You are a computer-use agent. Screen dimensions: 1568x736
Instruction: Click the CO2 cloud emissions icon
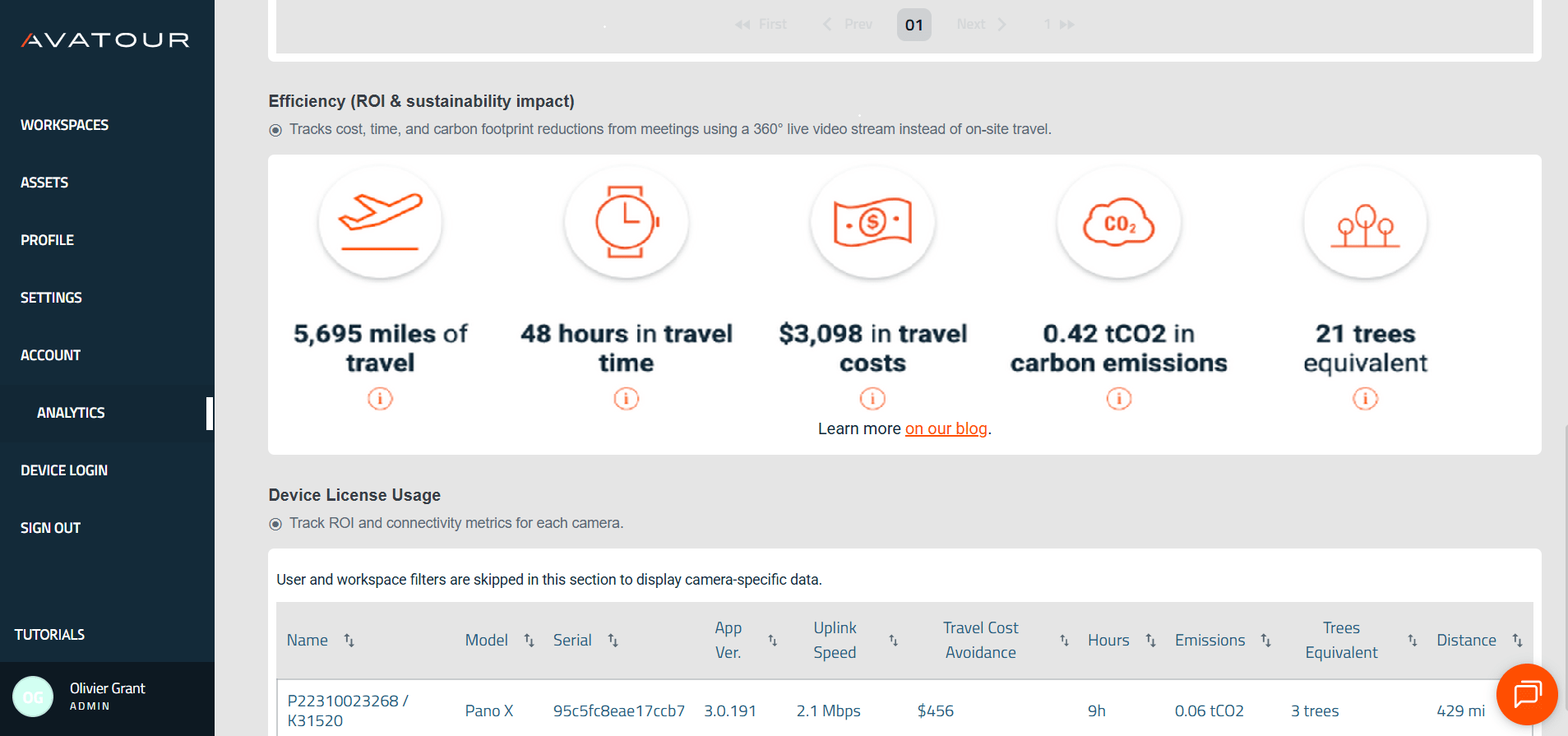pos(1118,221)
